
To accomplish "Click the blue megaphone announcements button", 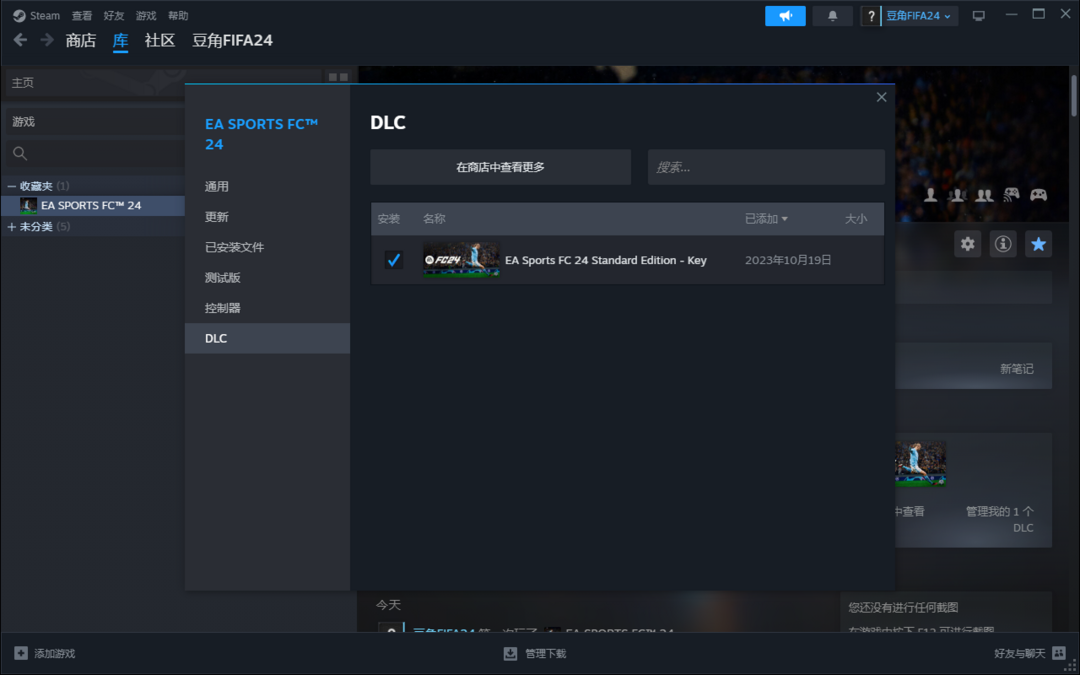I will (785, 16).
